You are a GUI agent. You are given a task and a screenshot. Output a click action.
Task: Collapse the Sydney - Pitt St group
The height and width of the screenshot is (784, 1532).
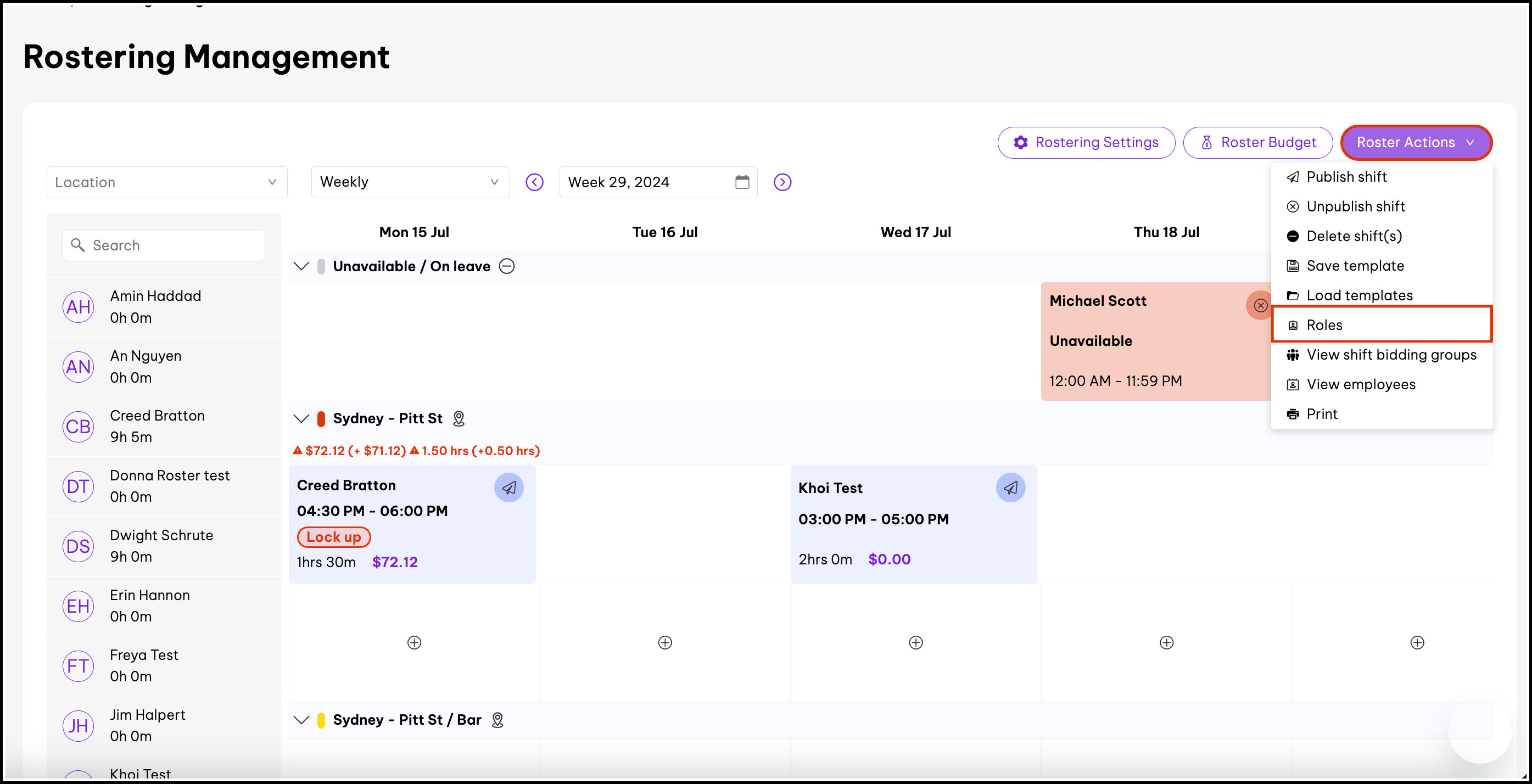click(x=301, y=418)
